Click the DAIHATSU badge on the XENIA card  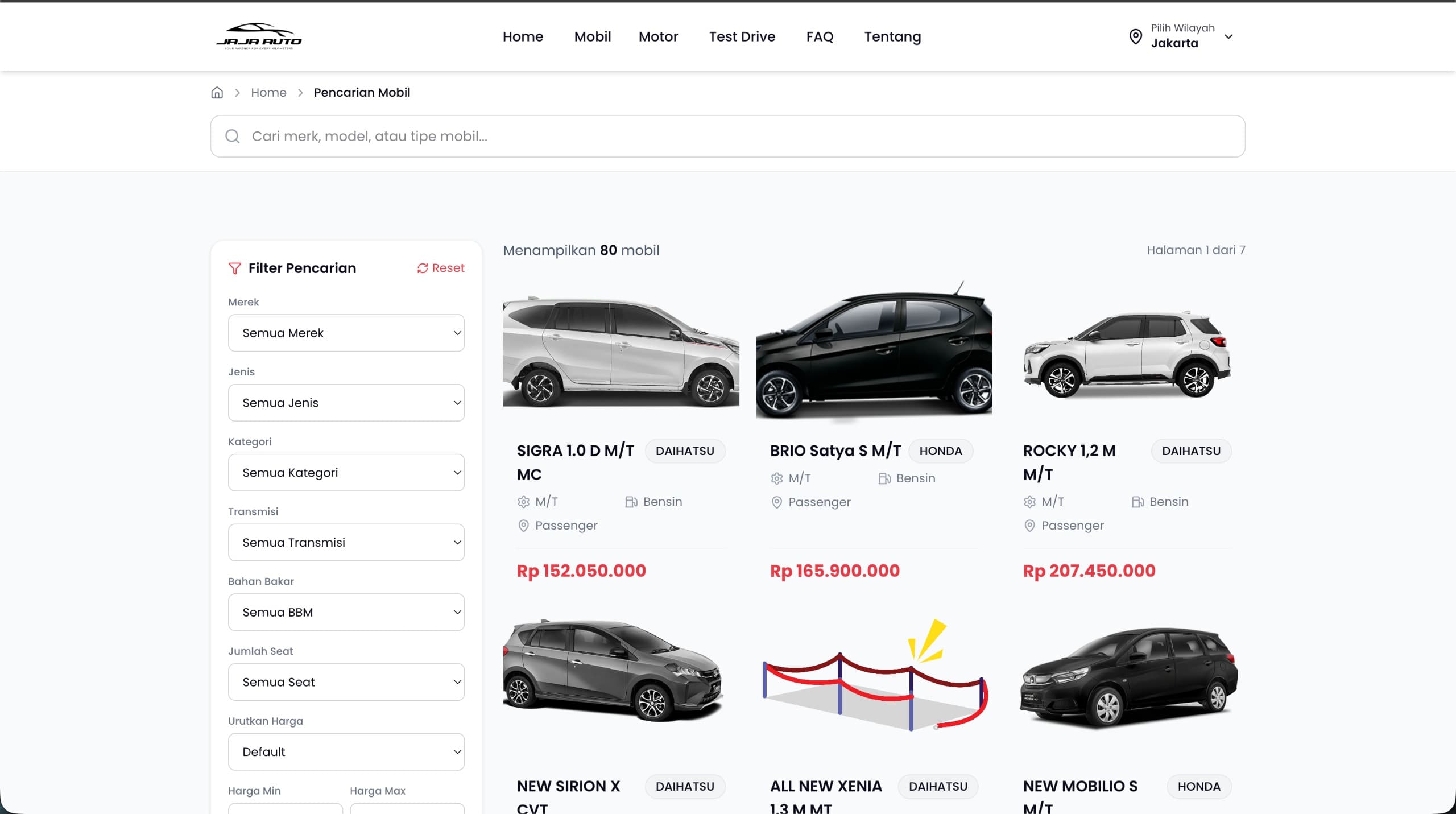[x=938, y=787]
